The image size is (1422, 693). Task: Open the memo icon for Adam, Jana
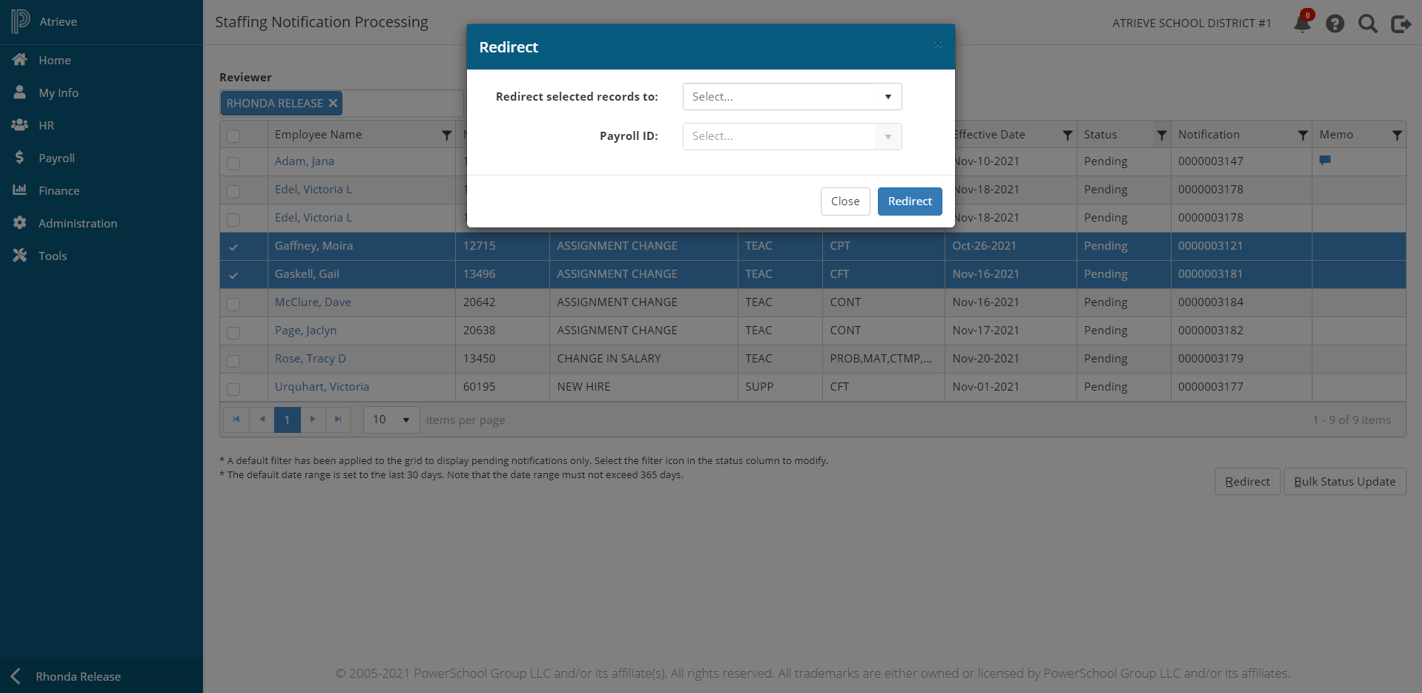coord(1325,161)
